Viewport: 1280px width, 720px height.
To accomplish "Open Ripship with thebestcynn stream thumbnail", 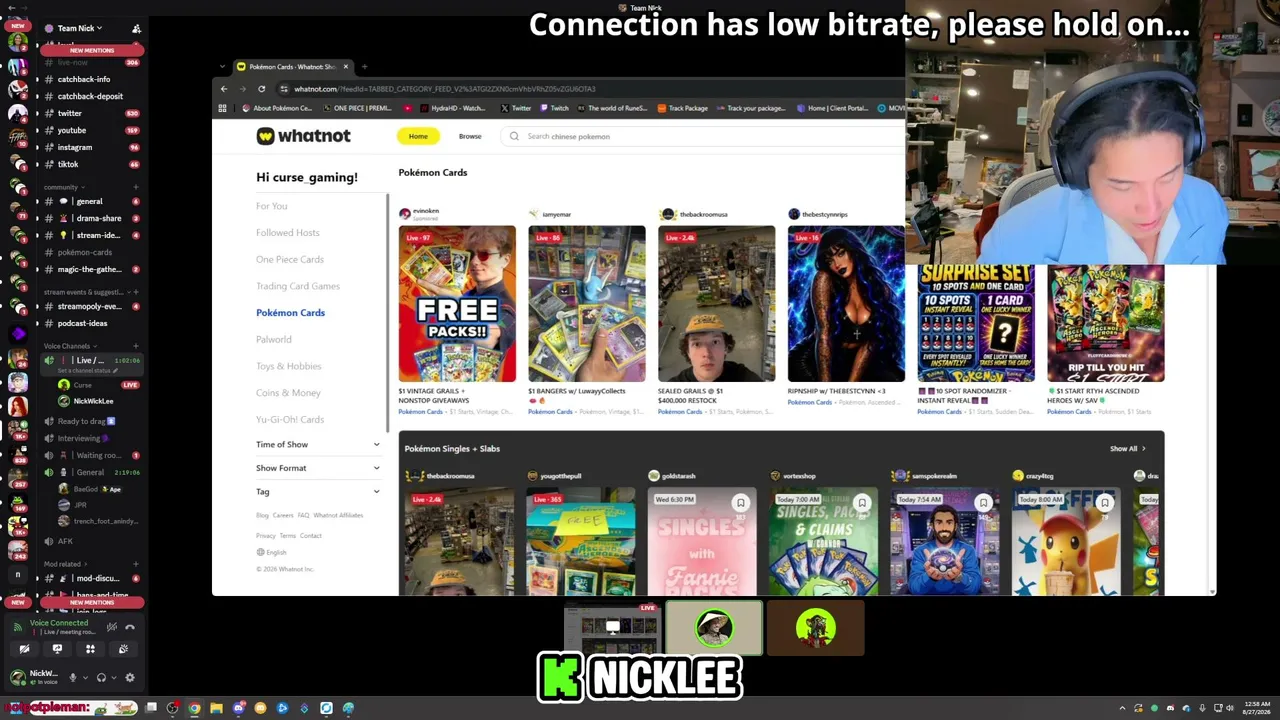I will [846, 304].
